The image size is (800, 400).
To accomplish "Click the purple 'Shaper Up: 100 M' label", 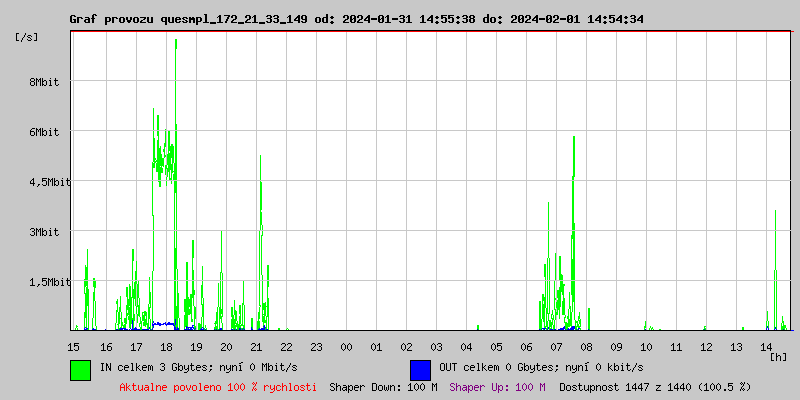I will click(497, 386).
